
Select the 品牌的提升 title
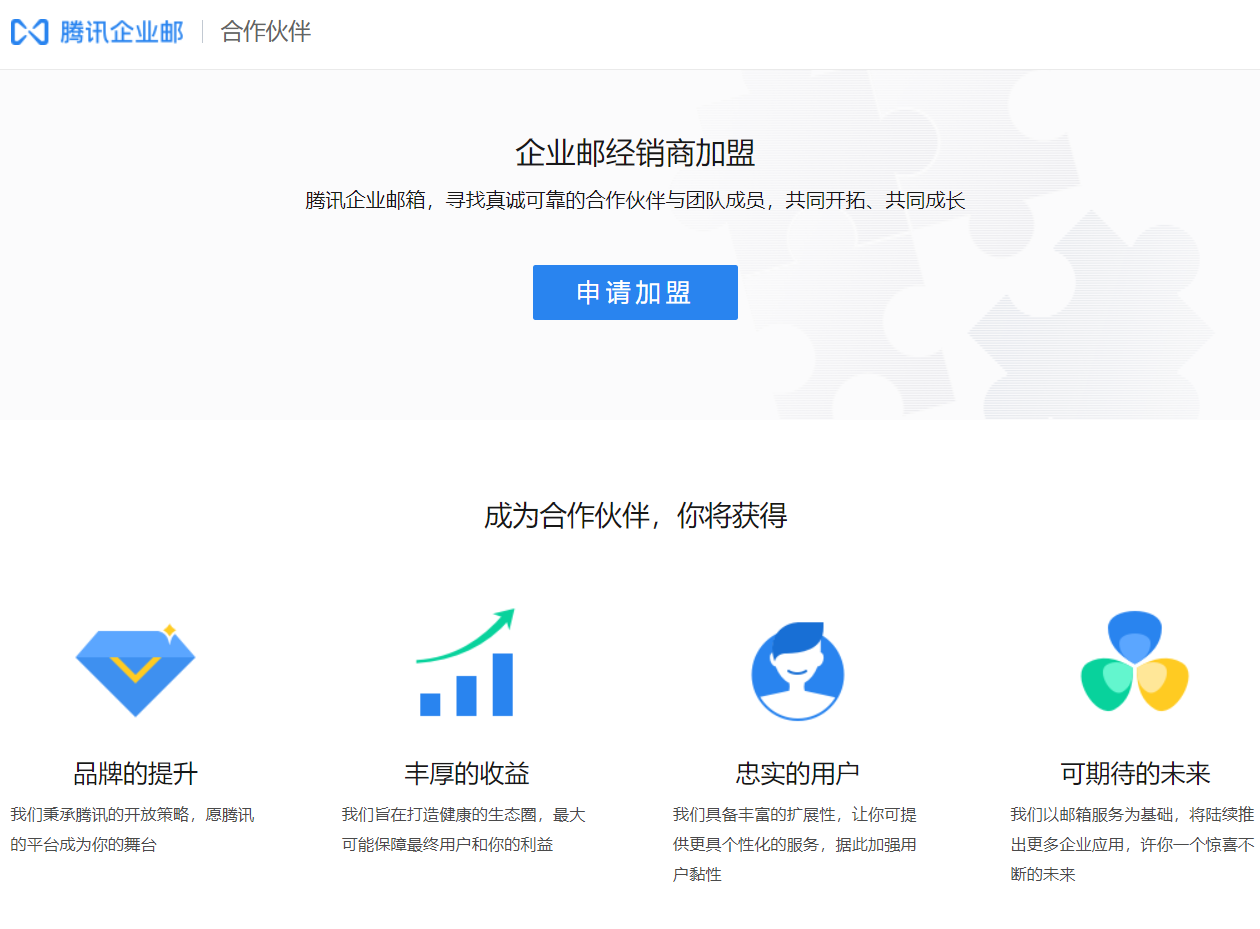click(x=135, y=773)
